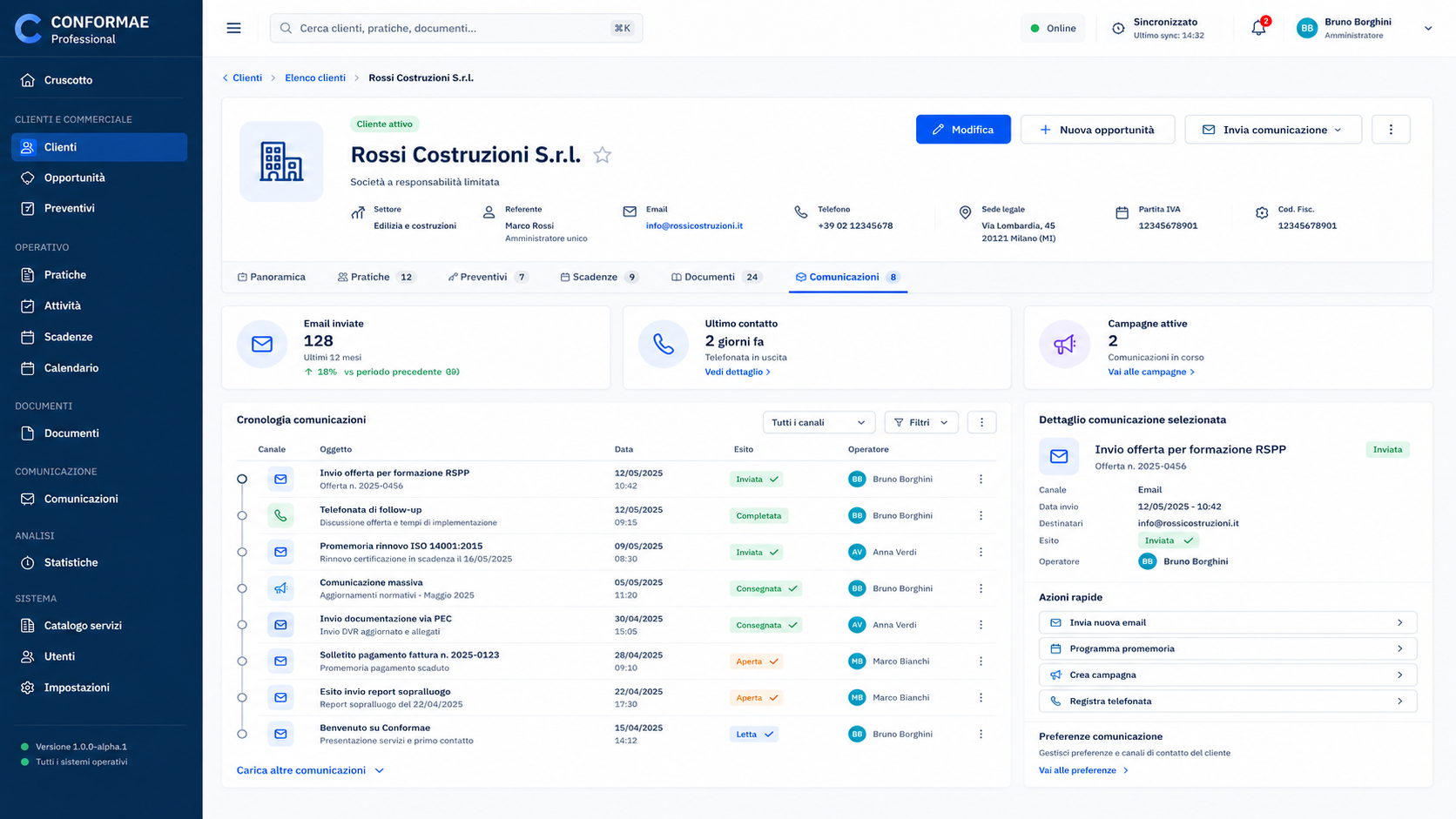Open row menu for Invio documentazione via PEC
Viewport: 1456px width, 819px height.
click(981, 625)
